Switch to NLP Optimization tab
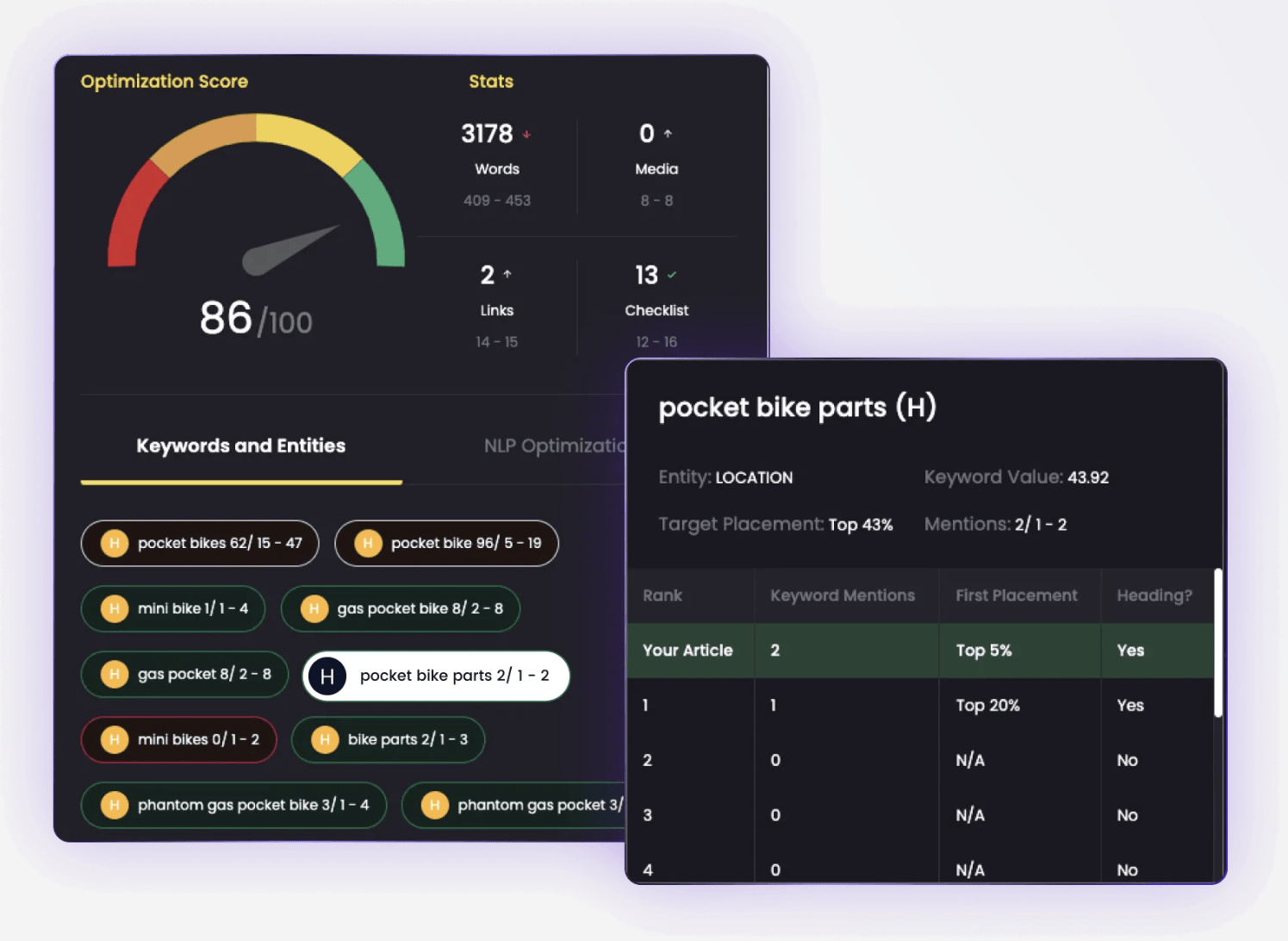The image size is (1288, 941). [x=555, y=446]
